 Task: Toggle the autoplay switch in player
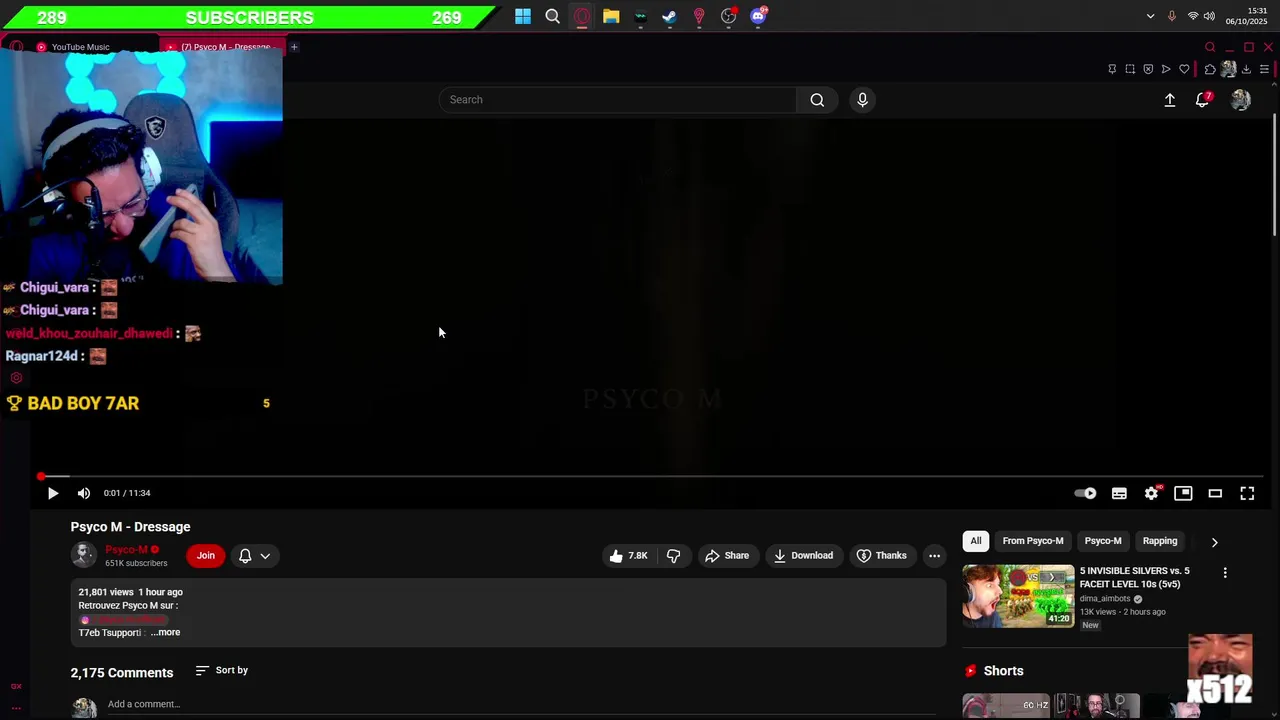click(1085, 493)
